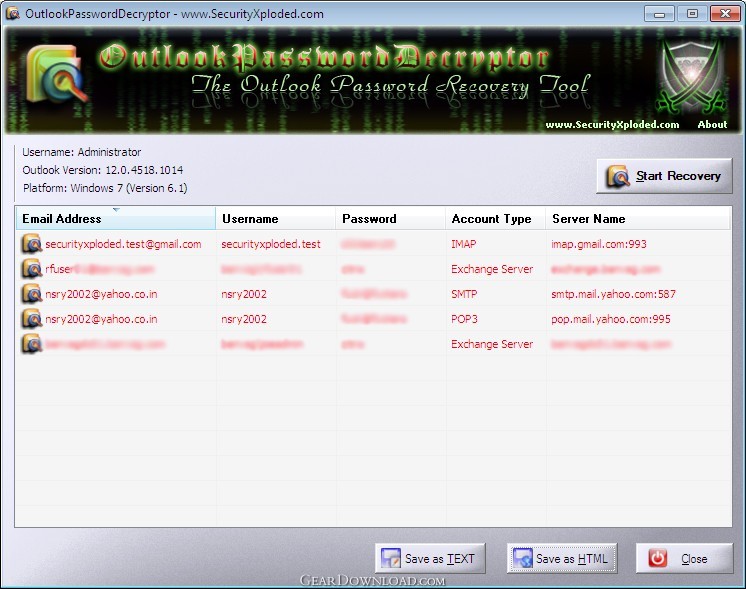
Task: Close the window using the title bar X
Action: (725, 13)
